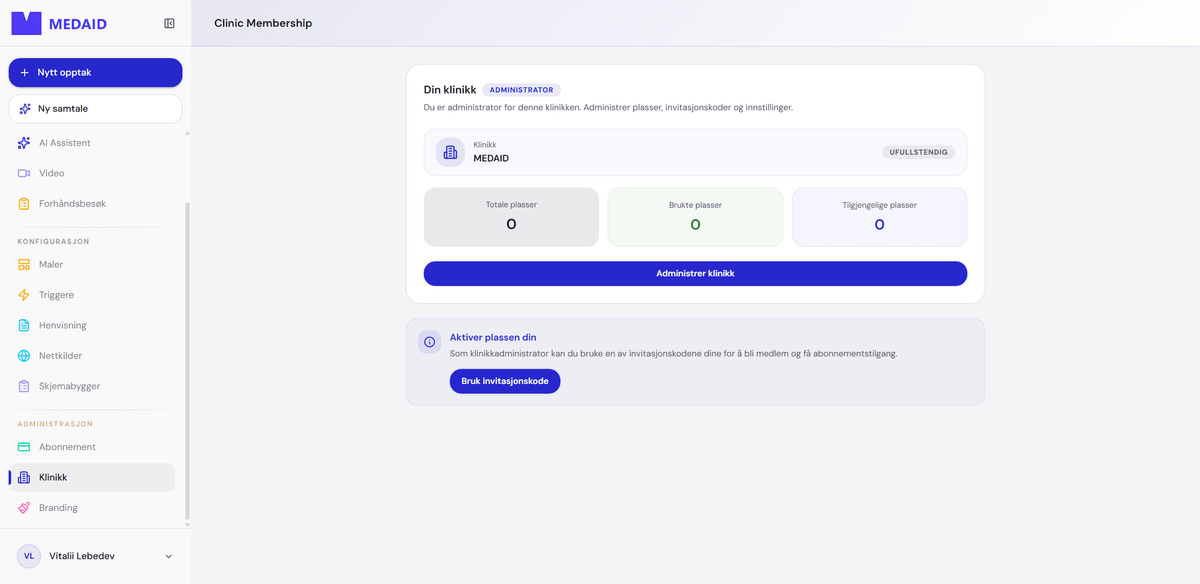The width and height of the screenshot is (1200, 584).
Task: Open AI Assistent sparkle icon
Action: (x=24, y=143)
